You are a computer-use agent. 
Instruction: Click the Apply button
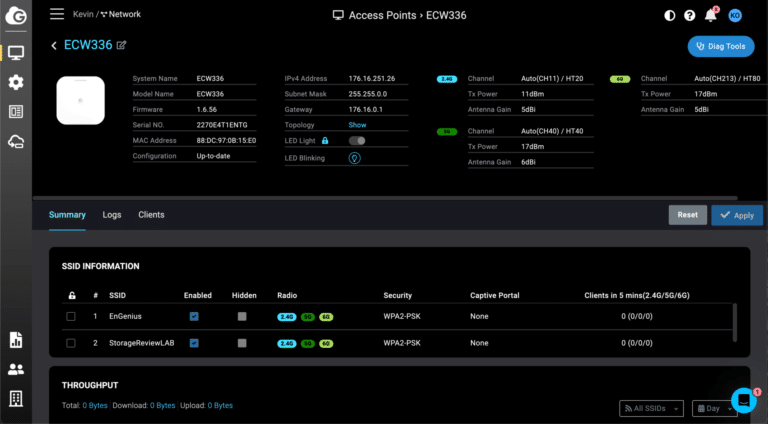[737, 215]
